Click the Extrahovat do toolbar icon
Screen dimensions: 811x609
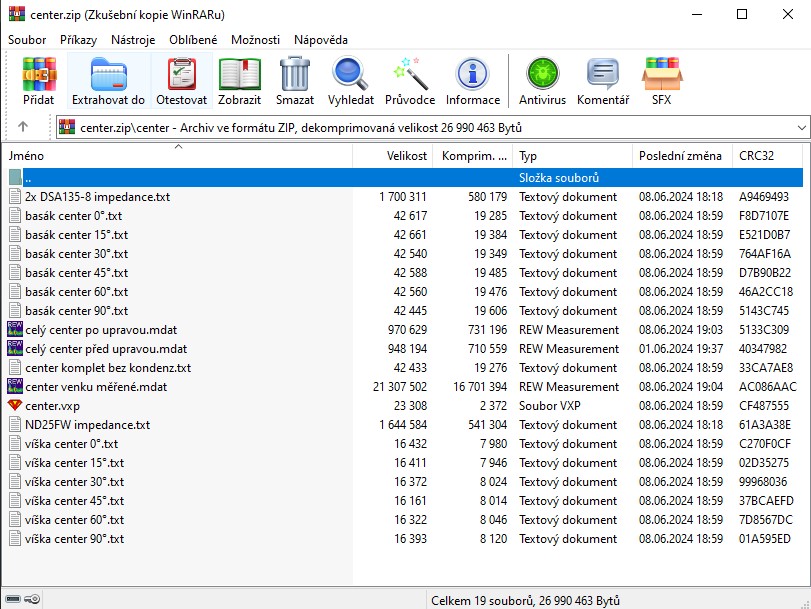109,74
